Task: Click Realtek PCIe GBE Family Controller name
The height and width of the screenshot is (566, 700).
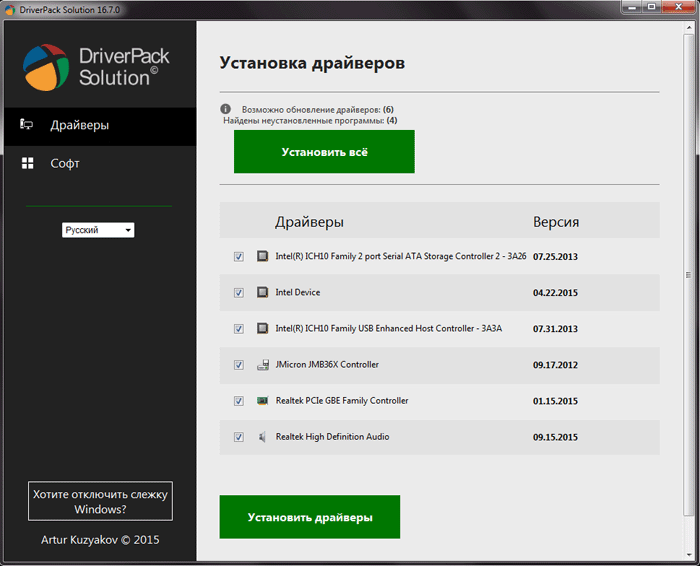Action: 342,401
